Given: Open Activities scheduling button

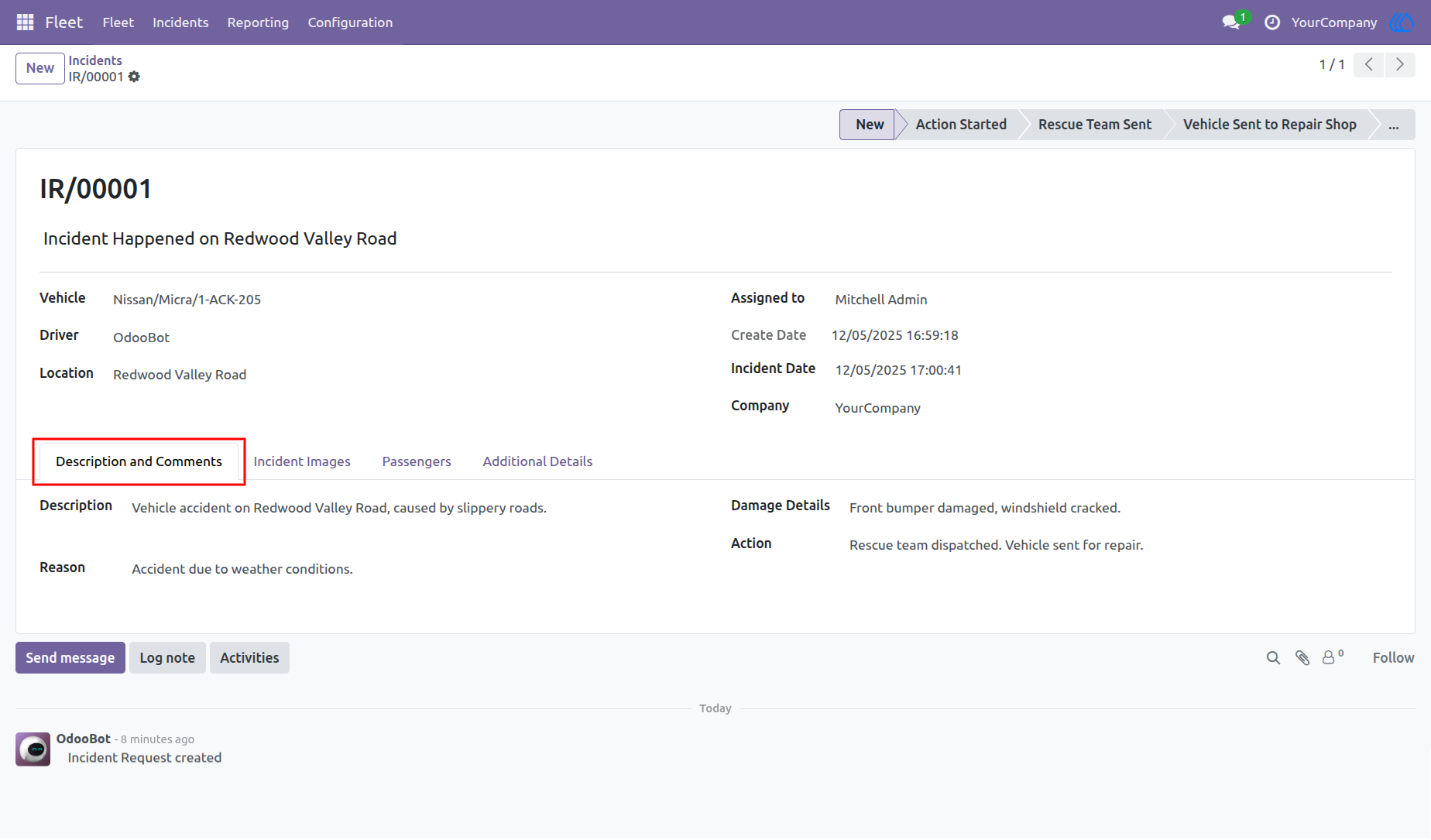Looking at the screenshot, I should tap(249, 658).
